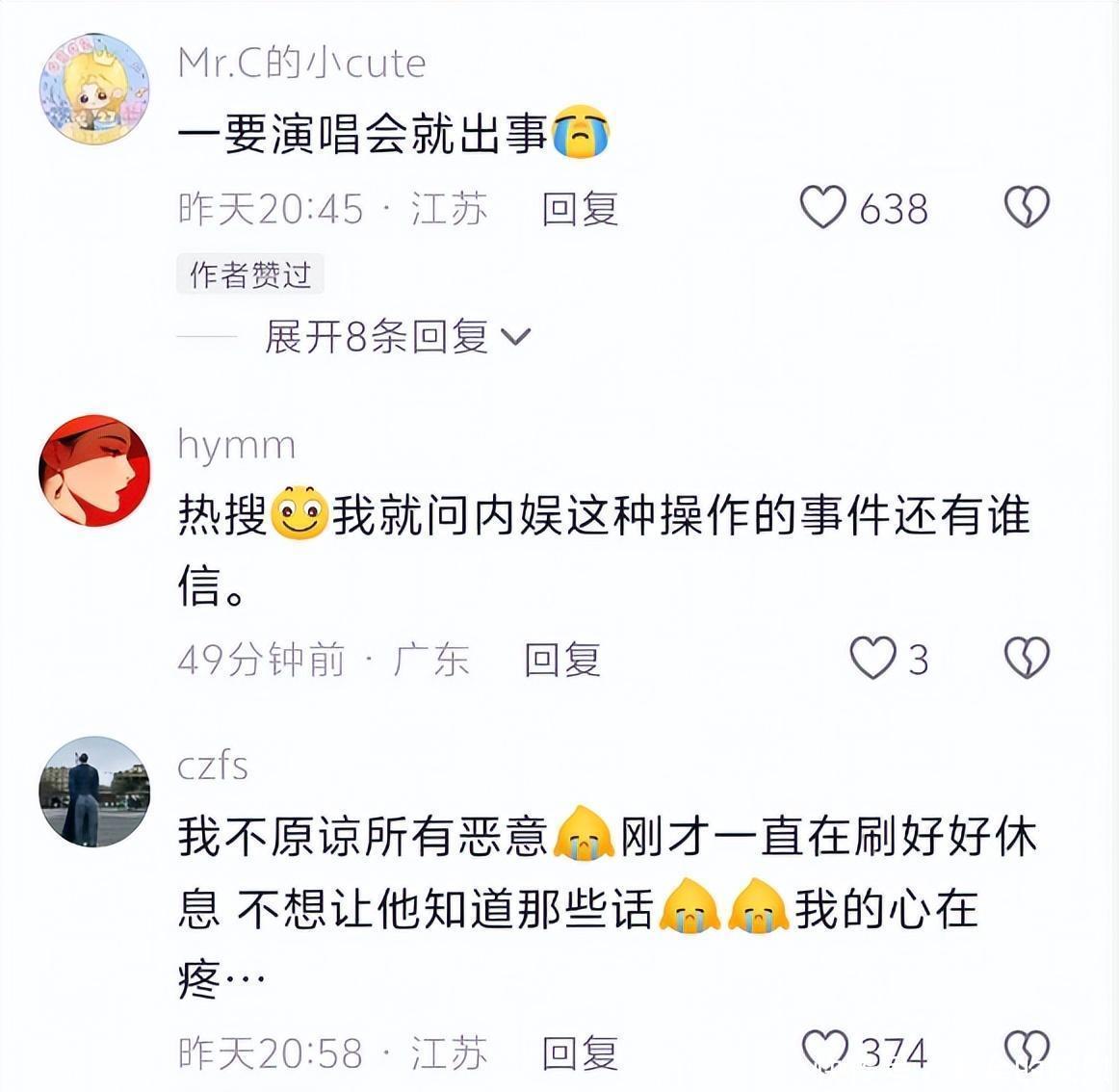The width and height of the screenshot is (1119, 1092).
Task: Click username Mr.C的小cute
Action: [301, 63]
